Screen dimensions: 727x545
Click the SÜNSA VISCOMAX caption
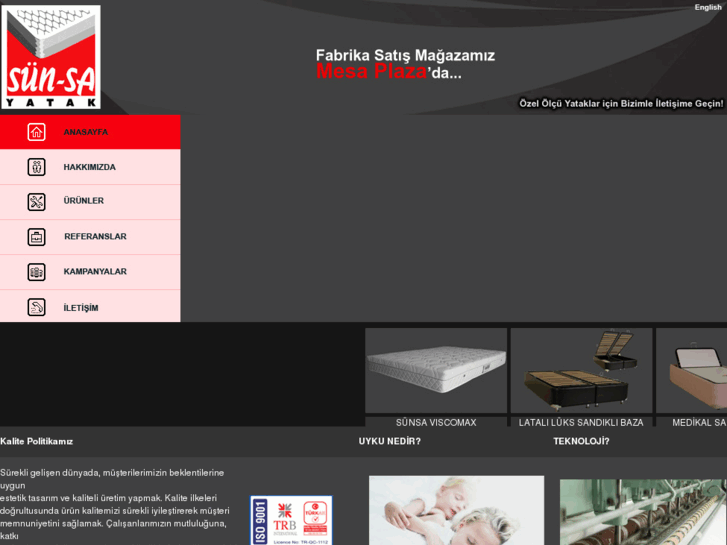coord(436,423)
